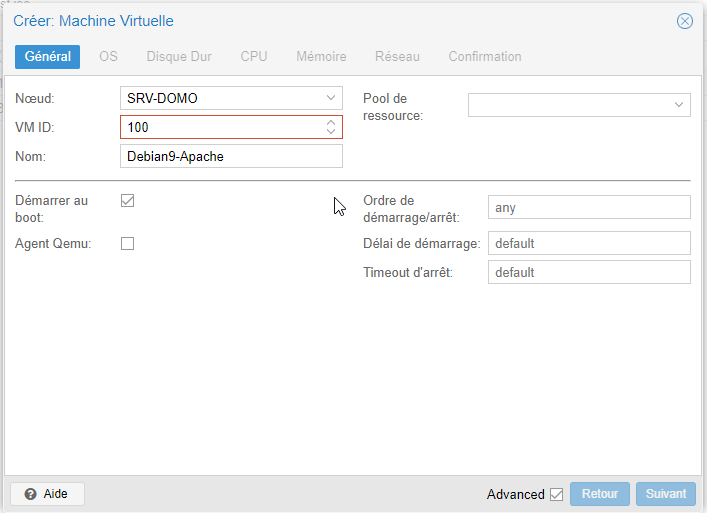
Task: Select the CPU tab
Action: (x=254, y=56)
